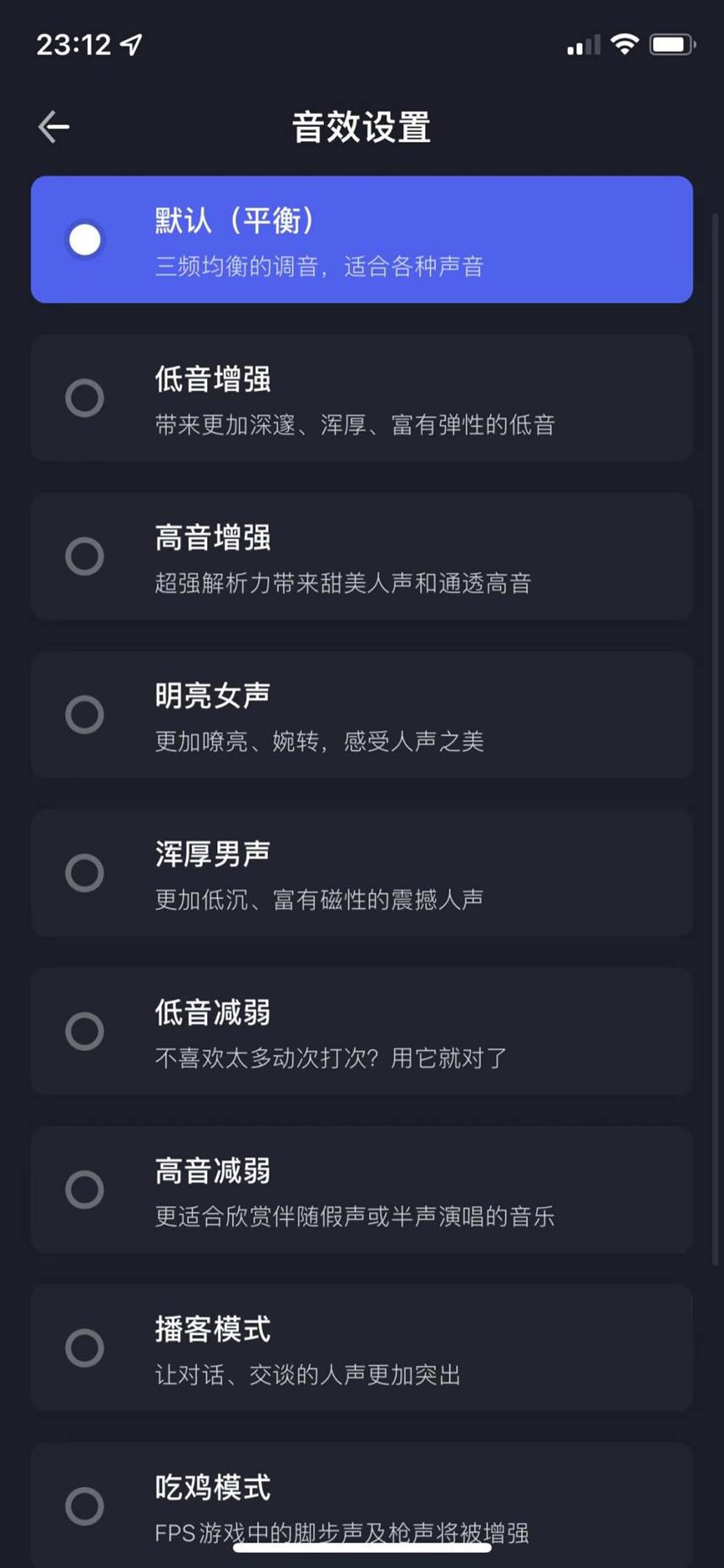724x1568 pixels.
Task: Tap the 音效设置 page title
Action: coord(362,128)
